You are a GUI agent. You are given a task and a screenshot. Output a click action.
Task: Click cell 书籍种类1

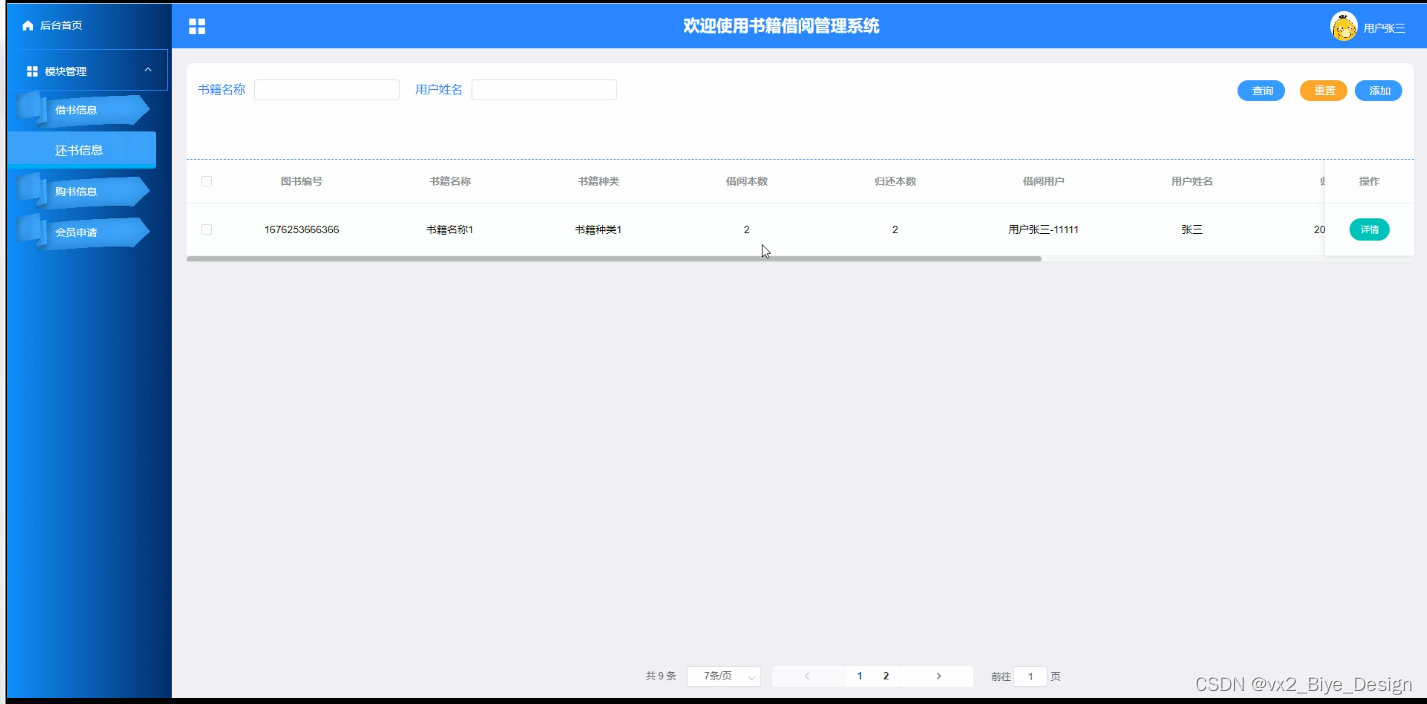coord(598,229)
